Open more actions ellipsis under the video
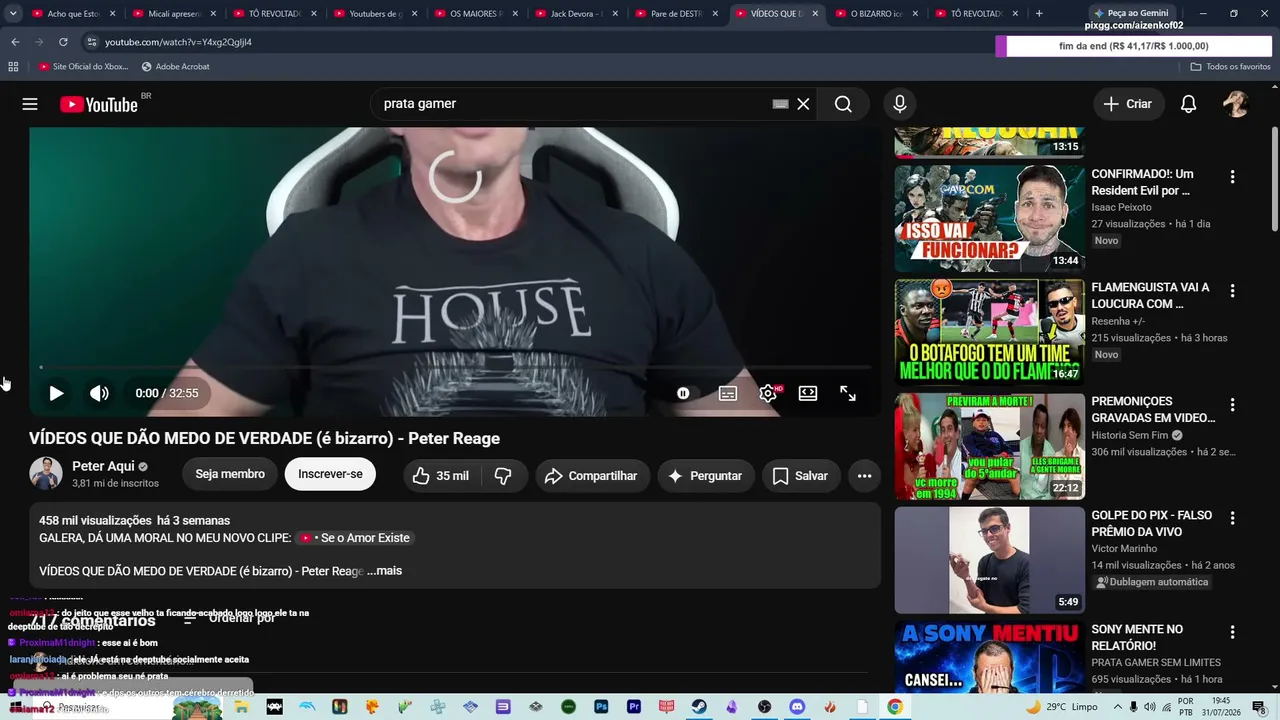Screen dimensions: 1280x720 pyautogui.click(x=865, y=476)
